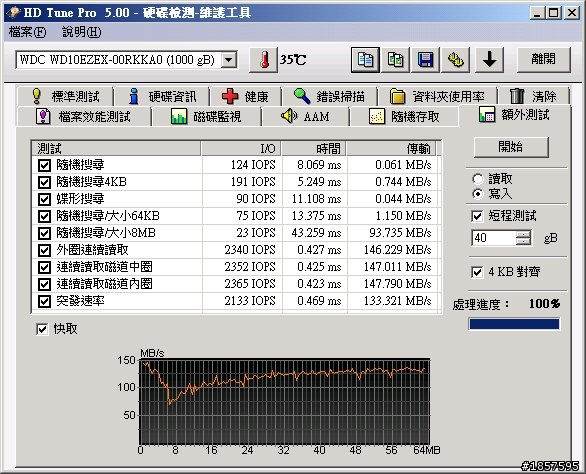Select the 寫入 write radio button

(477, 194)
